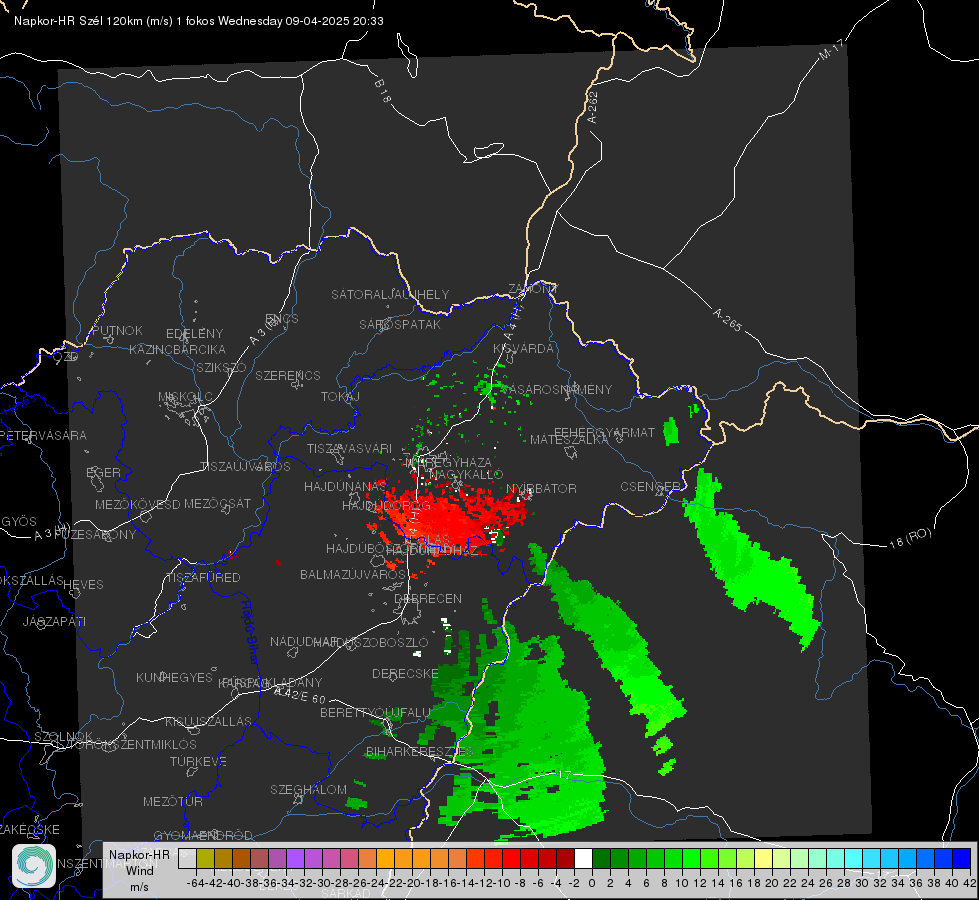Click the TÚRKEVE city label
979x900 pixels.
(198, 762)
